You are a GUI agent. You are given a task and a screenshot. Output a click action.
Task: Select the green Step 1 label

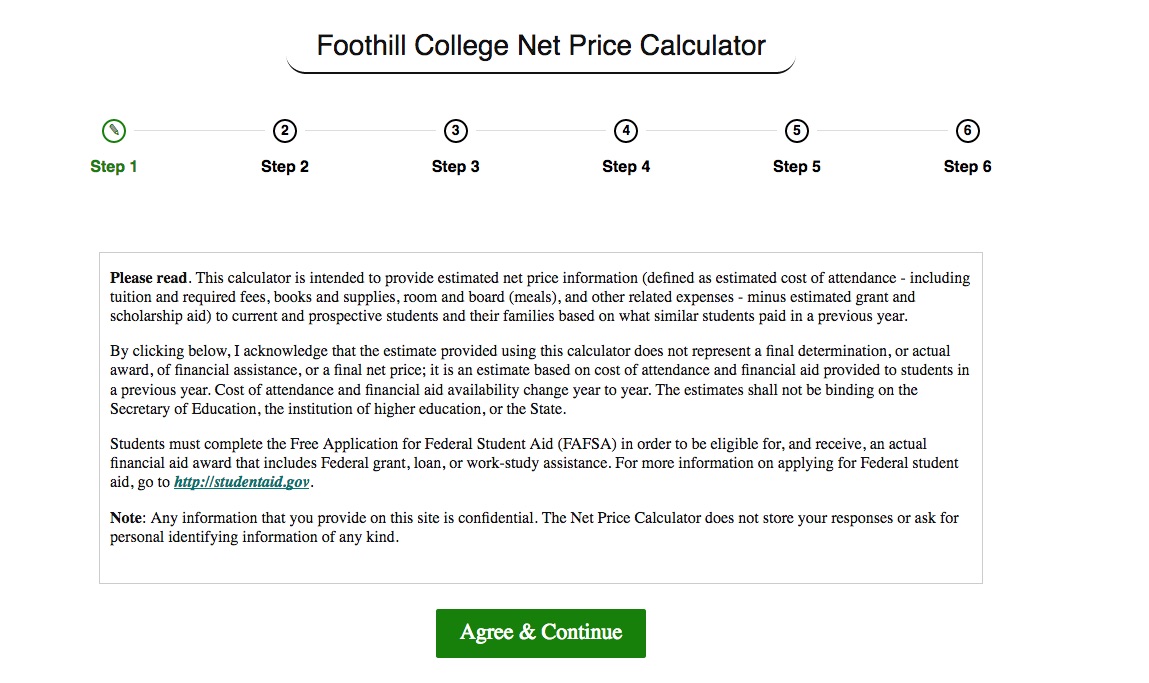point(114,166)
